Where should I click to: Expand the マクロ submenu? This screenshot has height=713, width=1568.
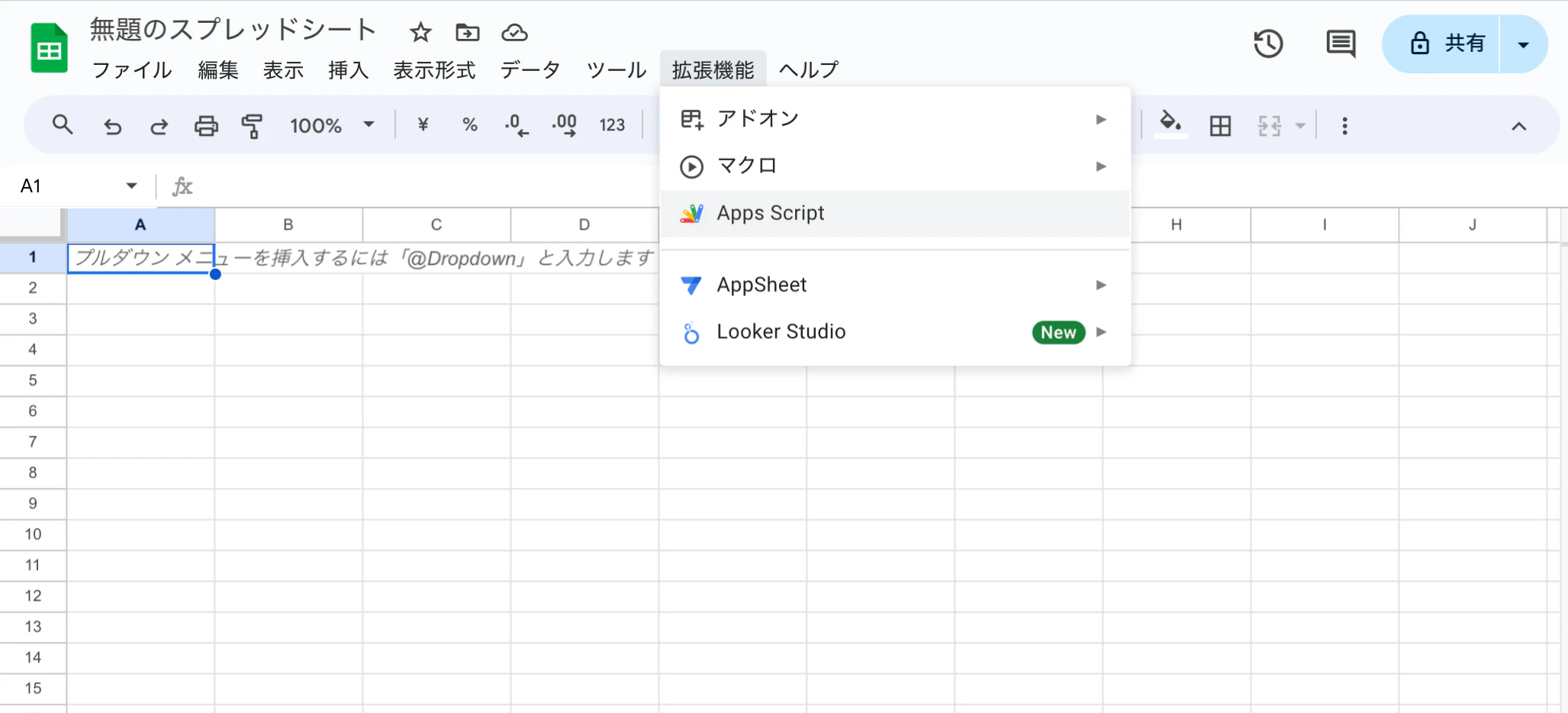(894, 166)
